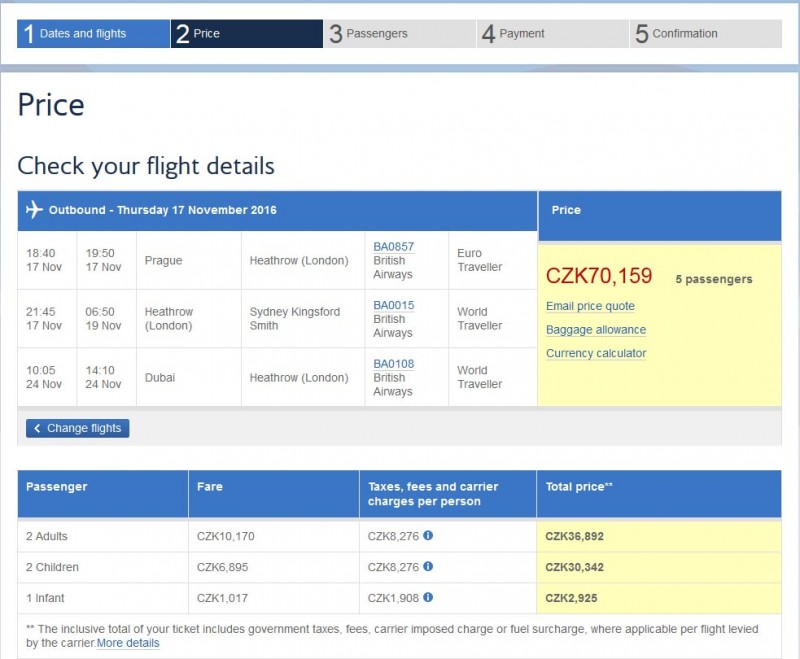The width and height of the screenshot is (800, 659).
Task: Click the children fare CZK6,895
Action: (222, 567)
